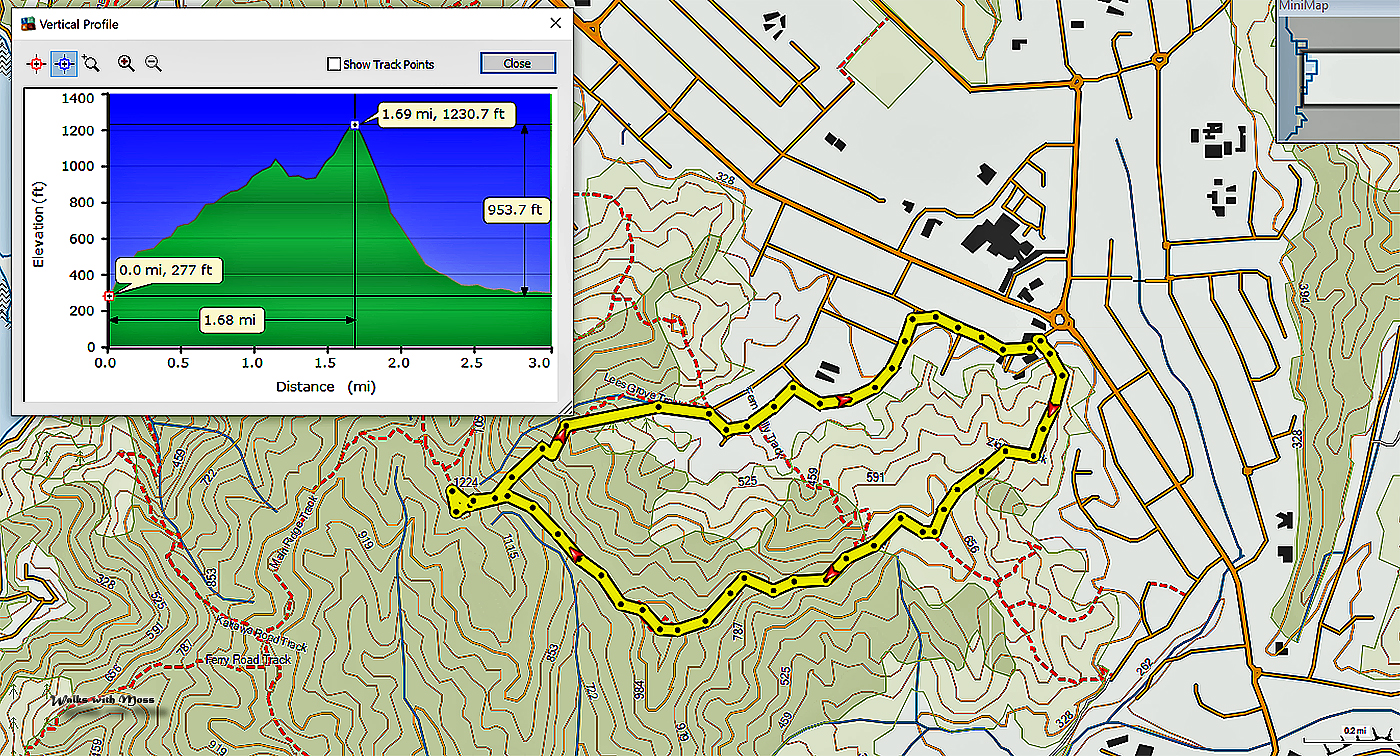
Task: Select the red crosshair marker tool
Action: point(36,64)
